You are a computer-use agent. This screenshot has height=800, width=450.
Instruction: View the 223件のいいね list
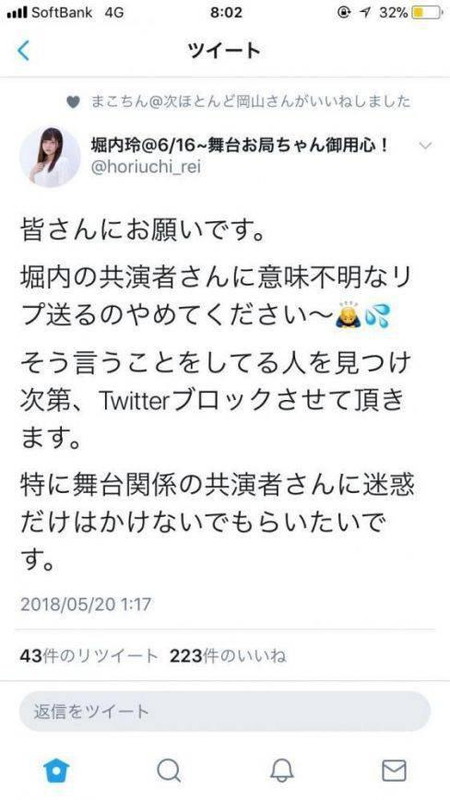[228, 656]
